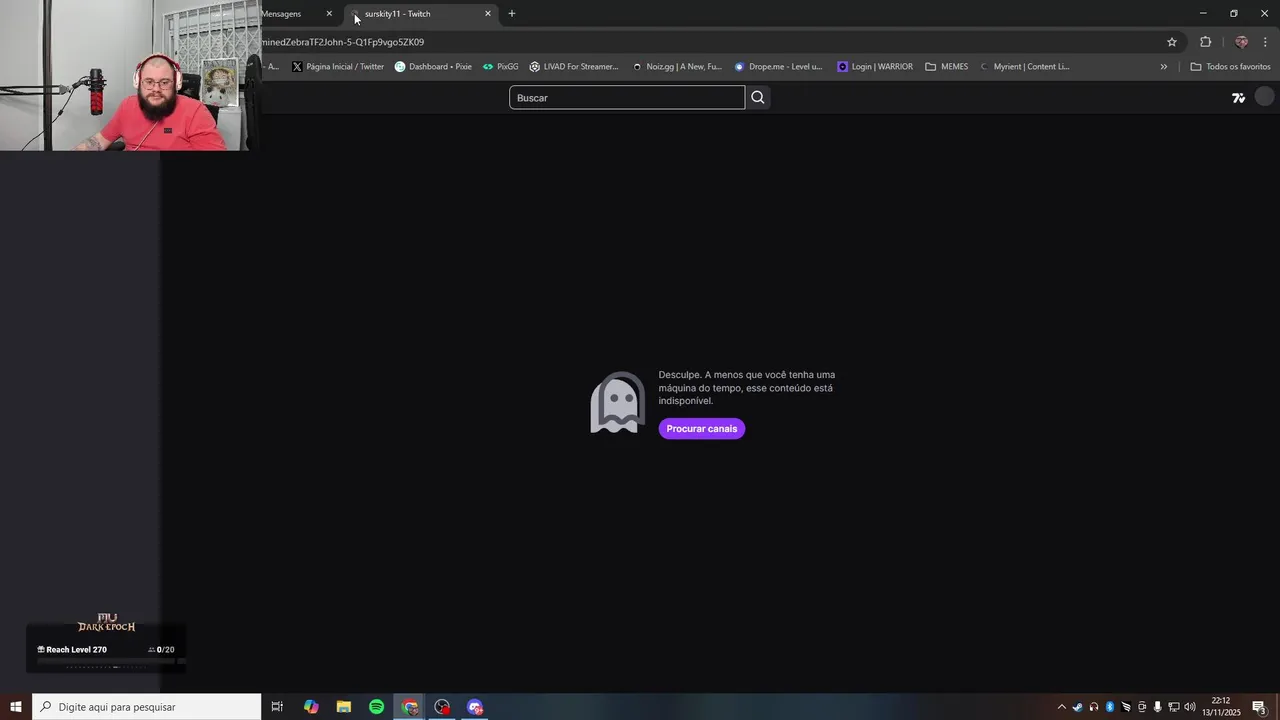Screen dimensions: 1280x720
Task: Open the volume speaker tray icon
Action: [1190, 707]
